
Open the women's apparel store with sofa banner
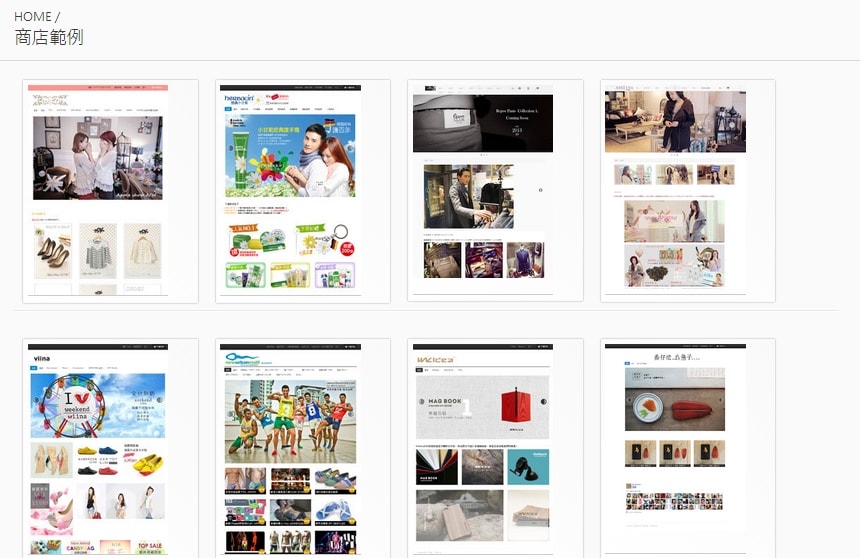(x=687, y=191)
